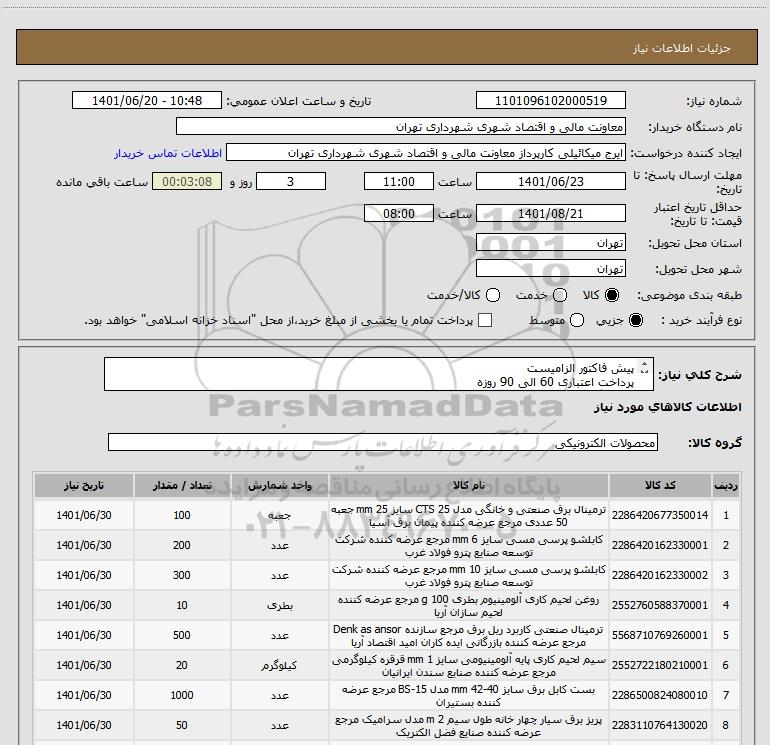Viewport: 770px width, 745px height.
Task: Click the واحد شمارش column header
Action: [x=279, y=486]
